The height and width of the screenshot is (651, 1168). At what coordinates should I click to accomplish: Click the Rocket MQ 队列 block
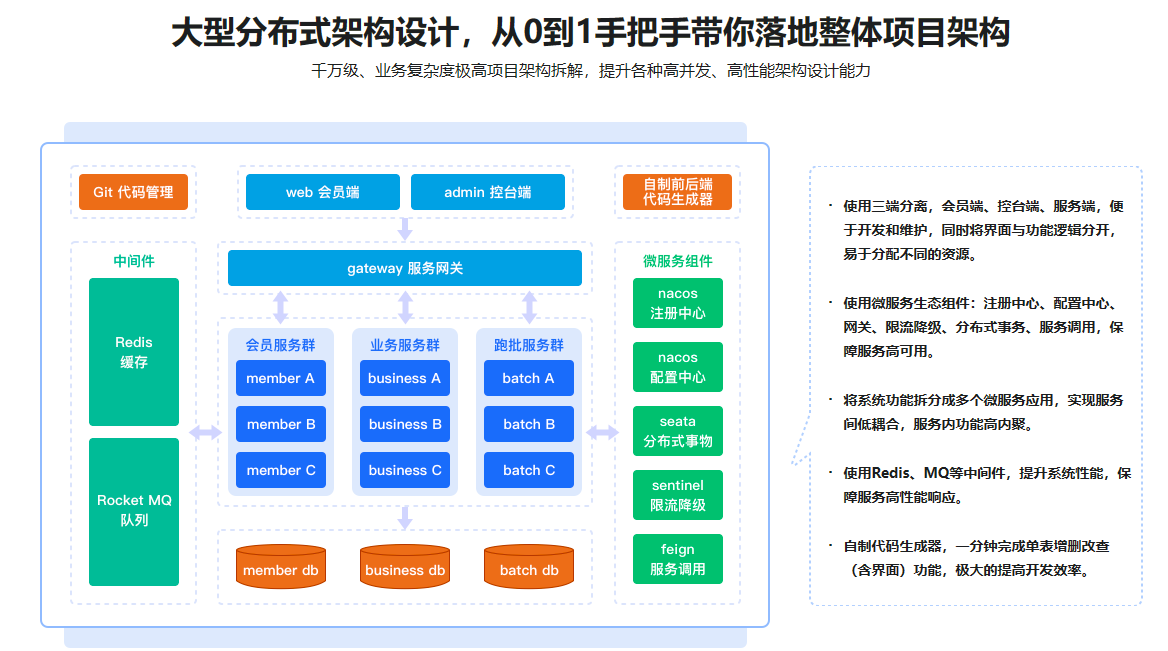click(134, 511)
